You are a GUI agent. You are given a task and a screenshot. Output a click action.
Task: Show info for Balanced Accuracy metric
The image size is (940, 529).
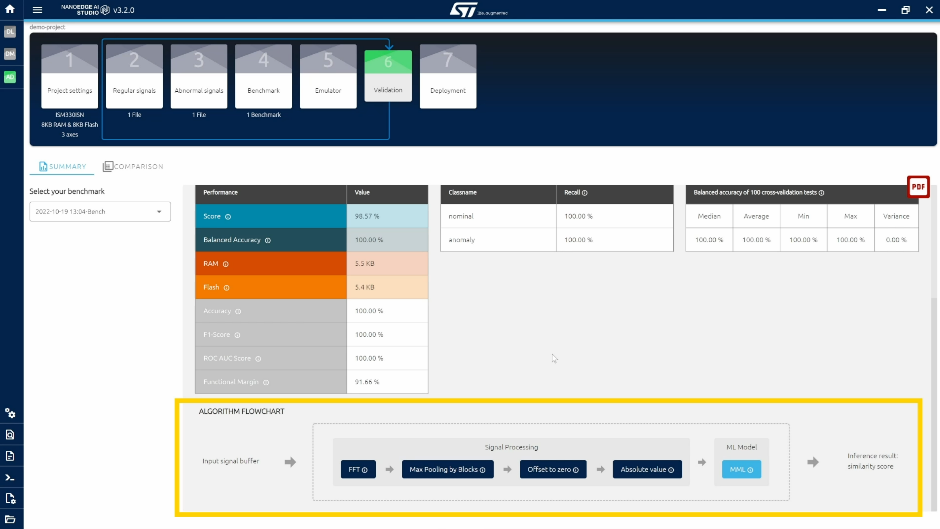coord(268,240)
